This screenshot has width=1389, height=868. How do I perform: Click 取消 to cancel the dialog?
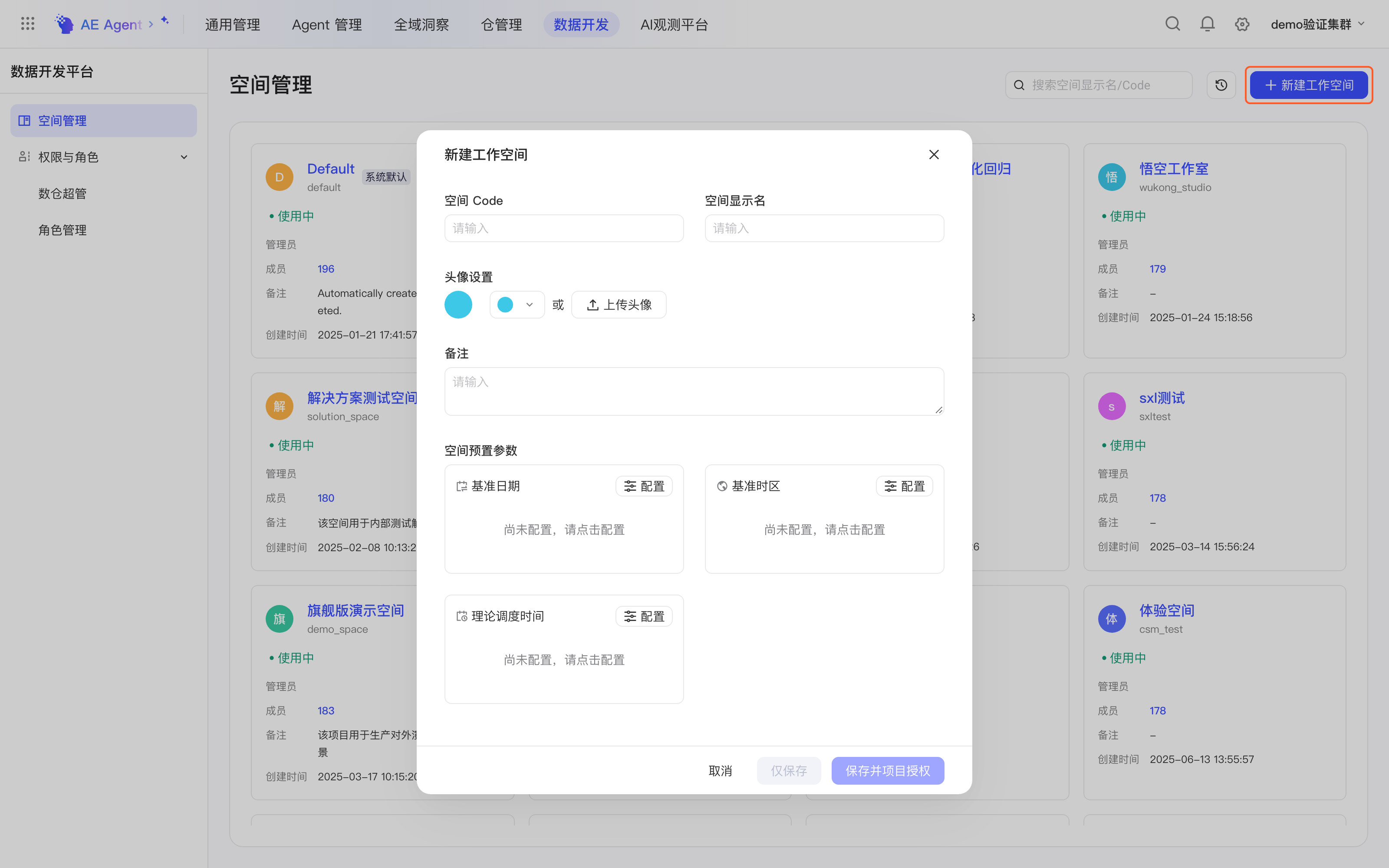point(721,770)
